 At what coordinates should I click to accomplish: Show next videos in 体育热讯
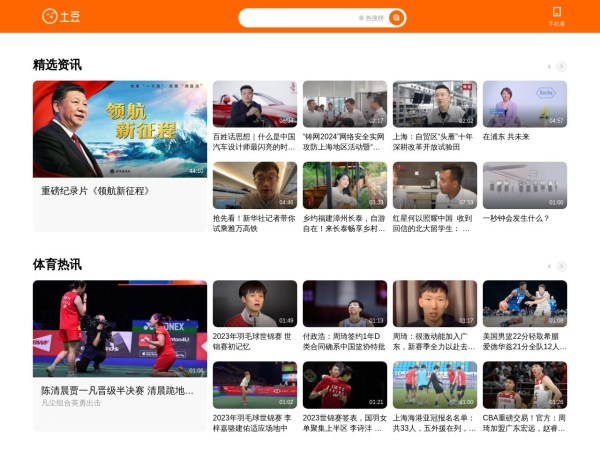tap(562, 266)
